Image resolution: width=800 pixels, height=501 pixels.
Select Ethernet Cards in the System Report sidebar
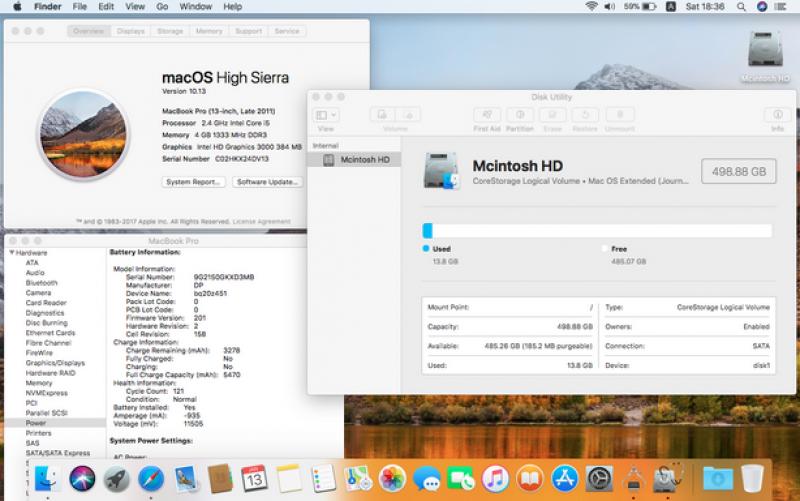[x=51, y=333]
